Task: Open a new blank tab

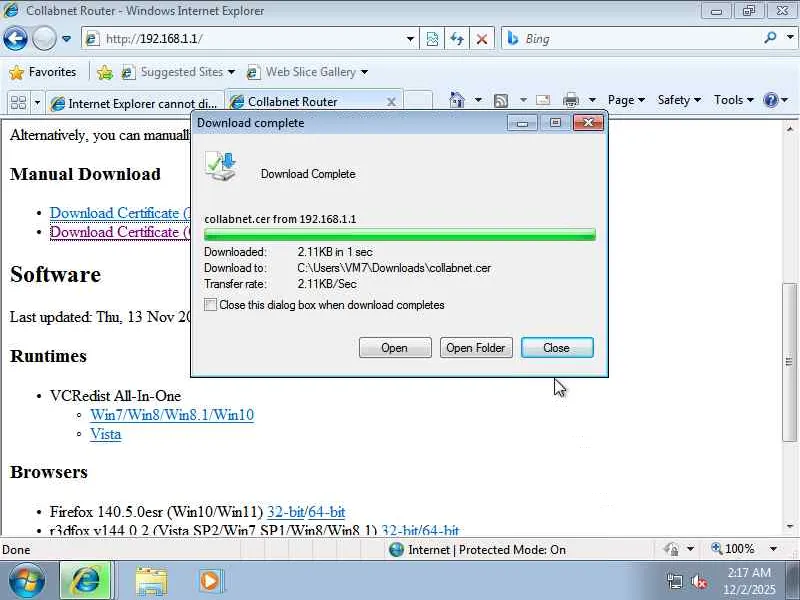Action: (x=419, y=101)
